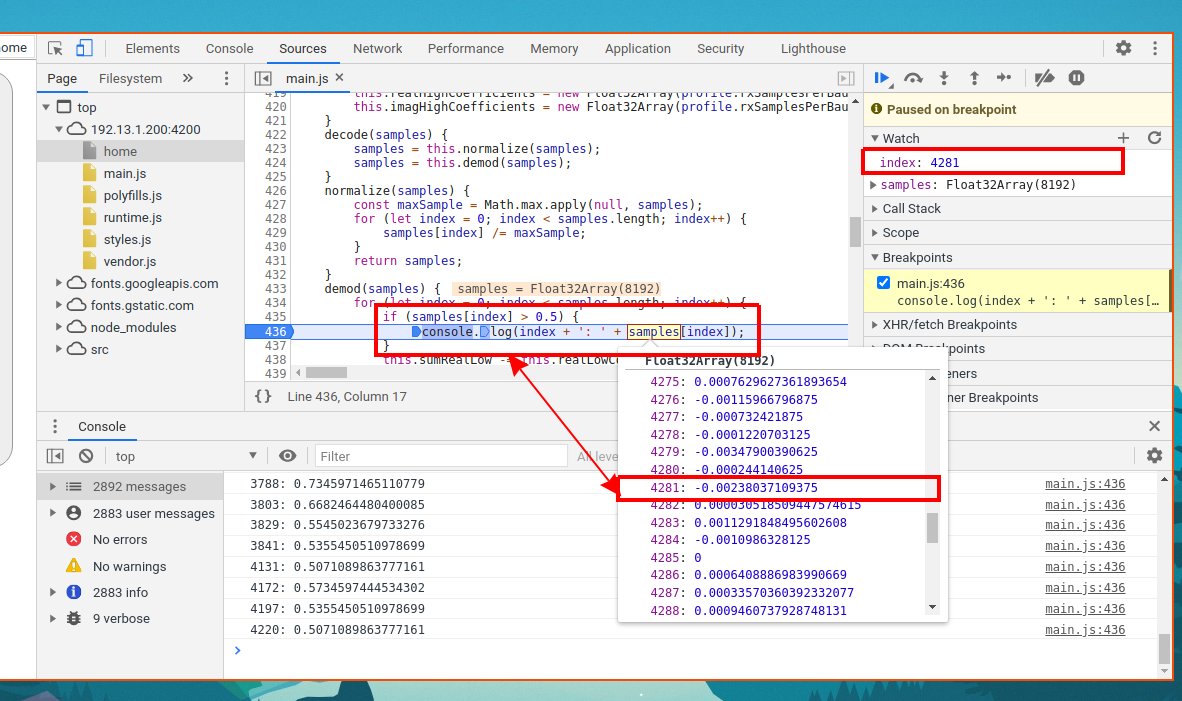Refresh watch expressions
Viewport: 1182px width, 701px height.
point(1154,138)
